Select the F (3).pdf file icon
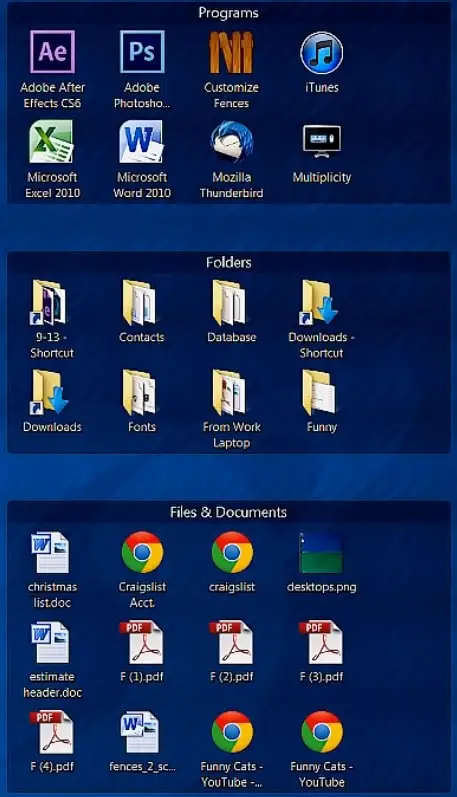Image resolution: width=457 pixels, height=797 pixels. click(x=321, y=642)
